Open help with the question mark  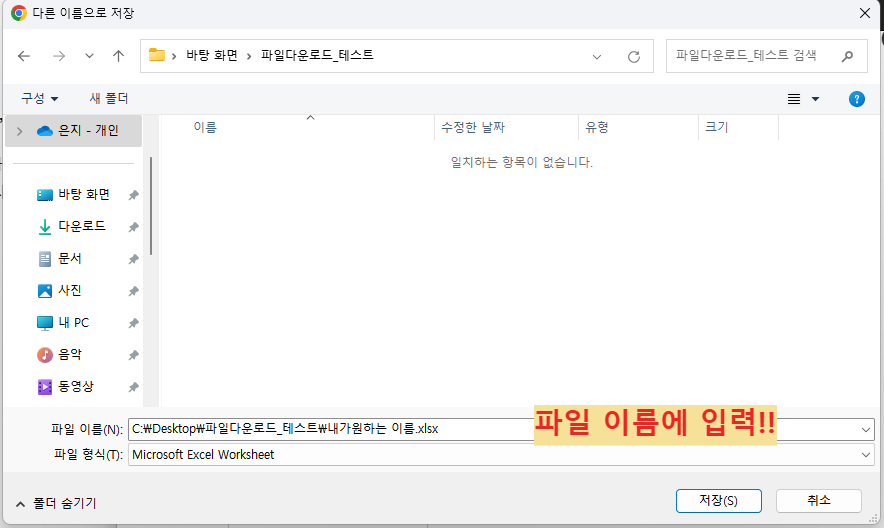(856, 99)
